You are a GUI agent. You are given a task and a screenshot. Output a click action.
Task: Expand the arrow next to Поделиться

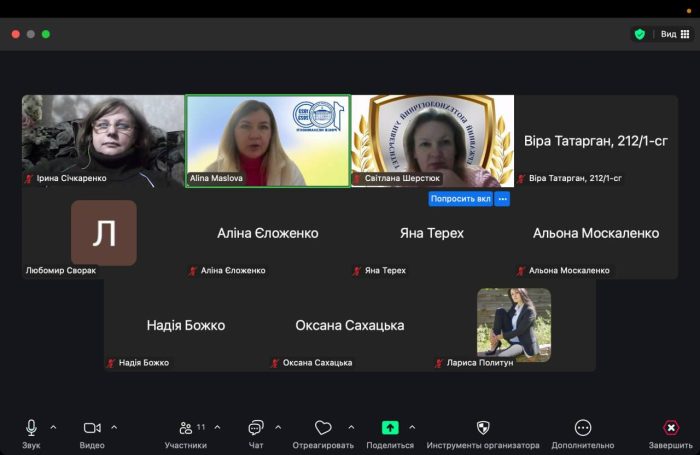[x=412, y=427]
